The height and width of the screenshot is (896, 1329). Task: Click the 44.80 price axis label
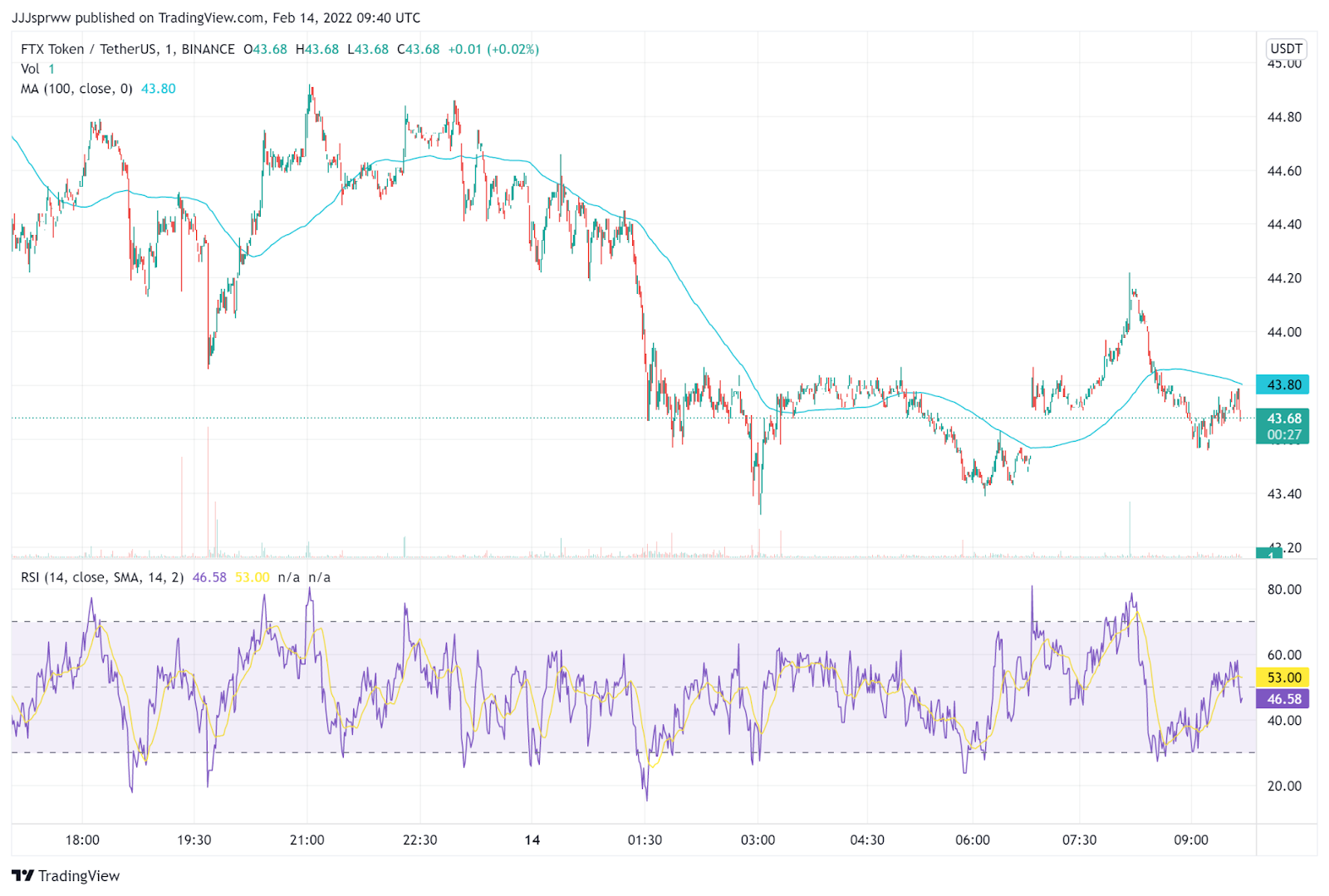pyautogui.click(x=1284, y=117)
